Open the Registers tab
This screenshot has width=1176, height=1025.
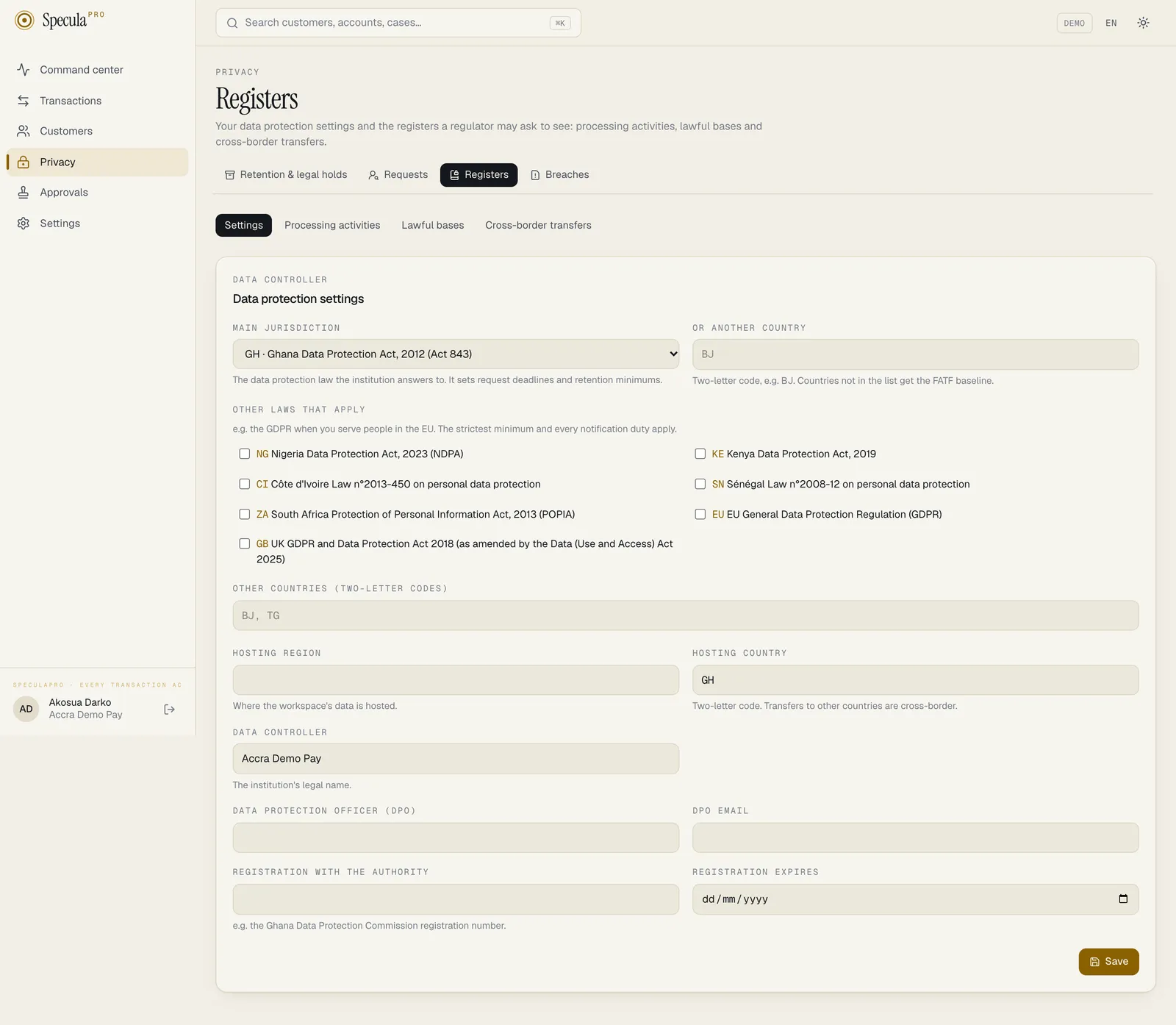coord(478,175)
